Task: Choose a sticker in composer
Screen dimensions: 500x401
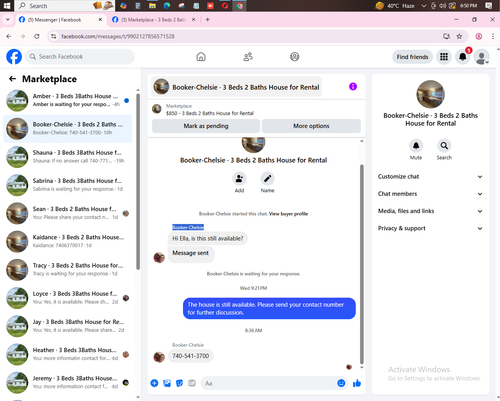Action: 179,383
